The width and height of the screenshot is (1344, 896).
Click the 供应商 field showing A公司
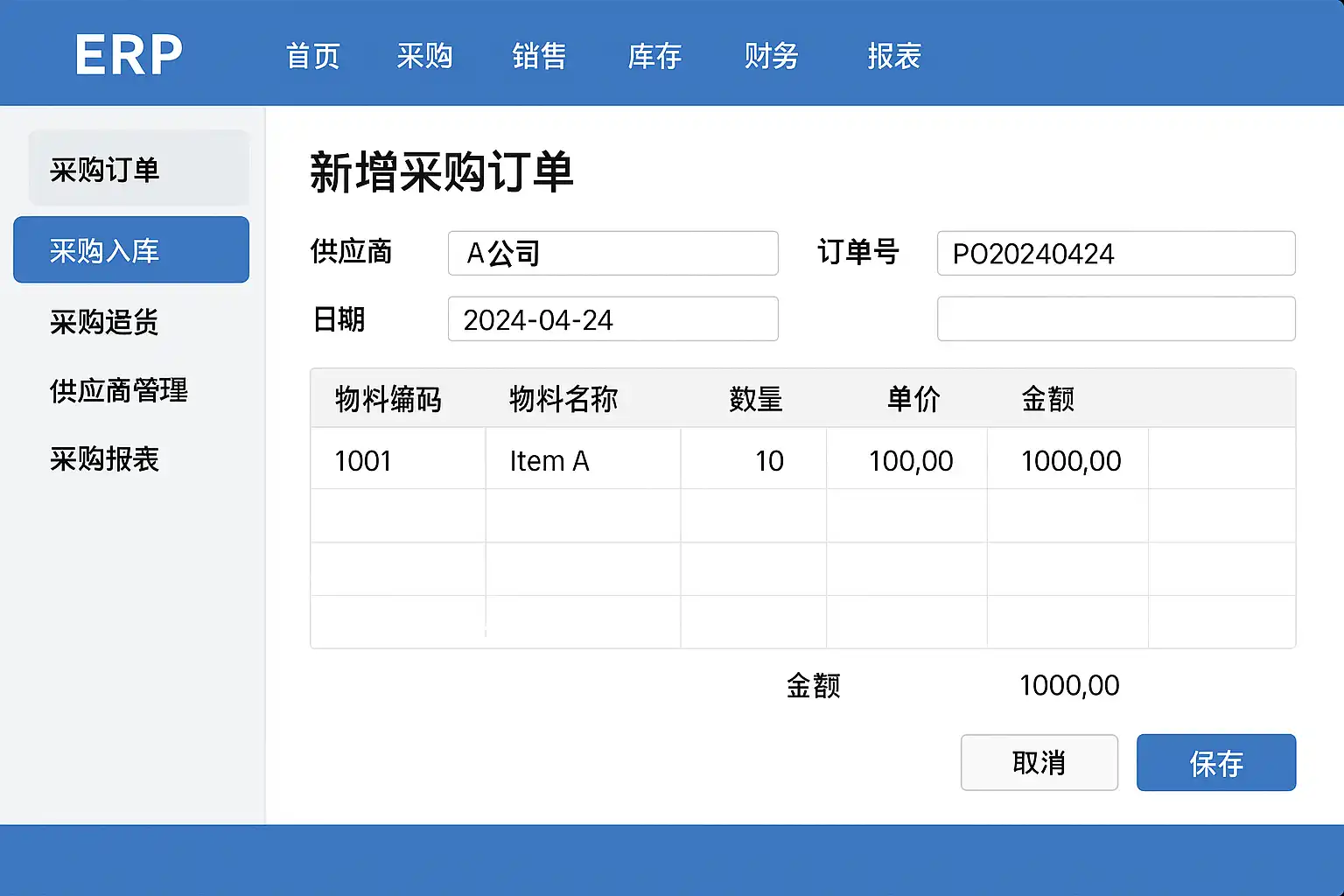coord(612,254)
